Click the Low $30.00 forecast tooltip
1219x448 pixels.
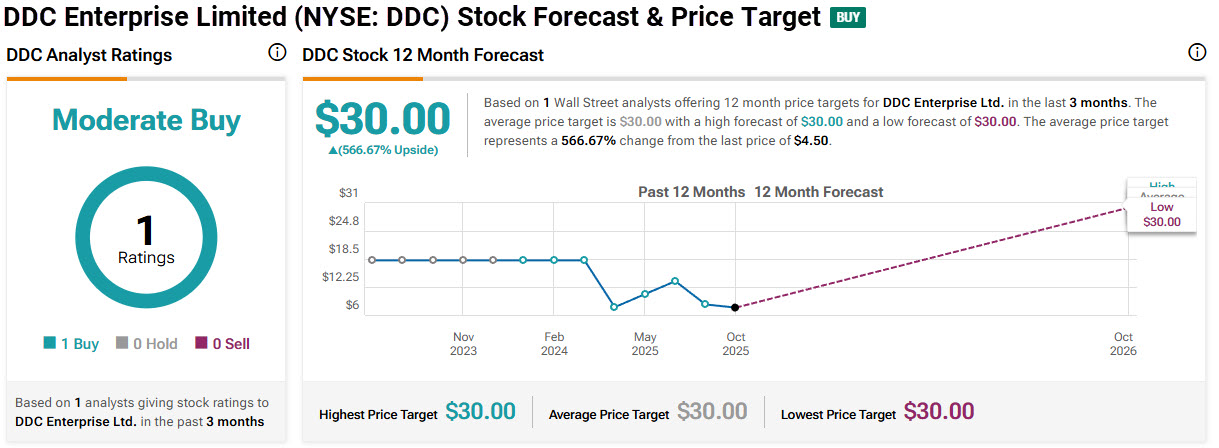1161,215
